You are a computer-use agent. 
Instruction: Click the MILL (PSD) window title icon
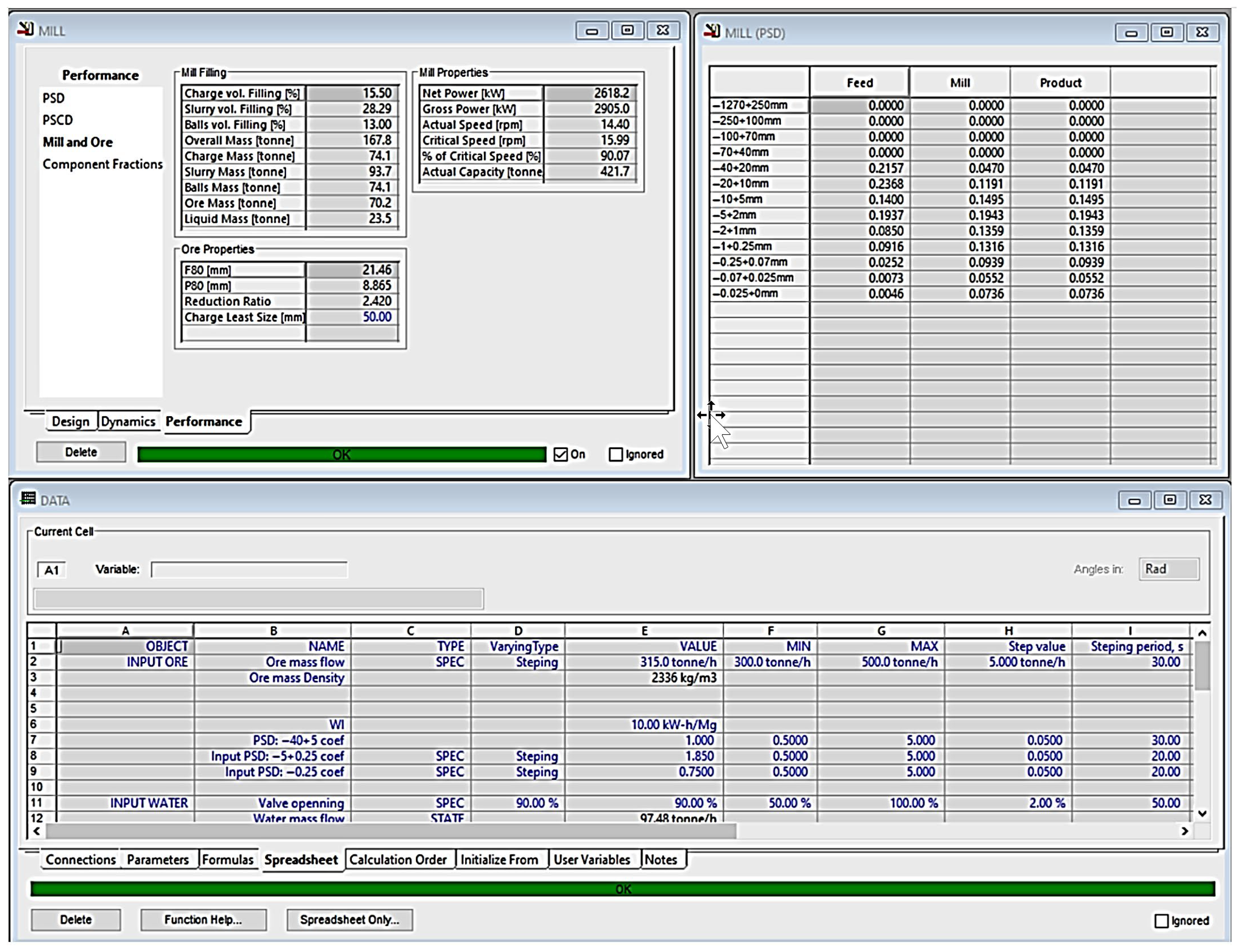coord(712,32)
